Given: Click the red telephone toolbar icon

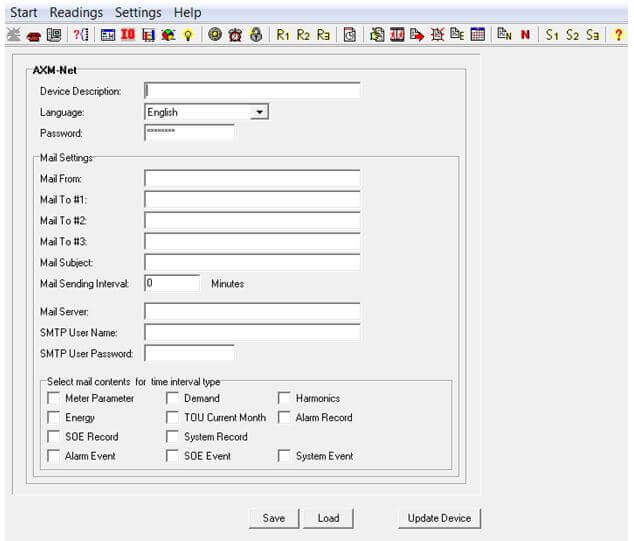Looking at the screenshot, I should pos(33,34).
